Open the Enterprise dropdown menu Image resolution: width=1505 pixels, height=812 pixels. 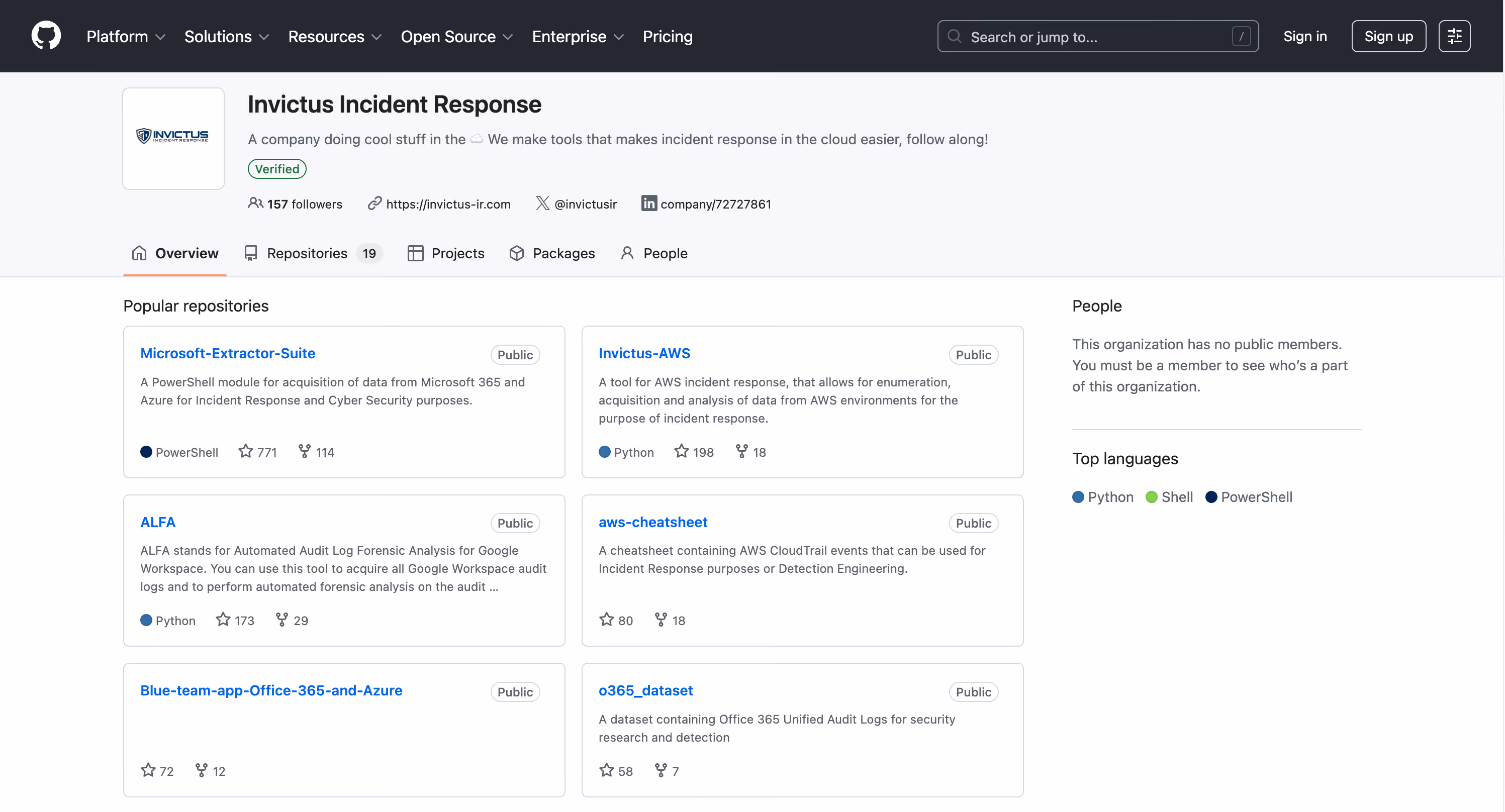578,36
